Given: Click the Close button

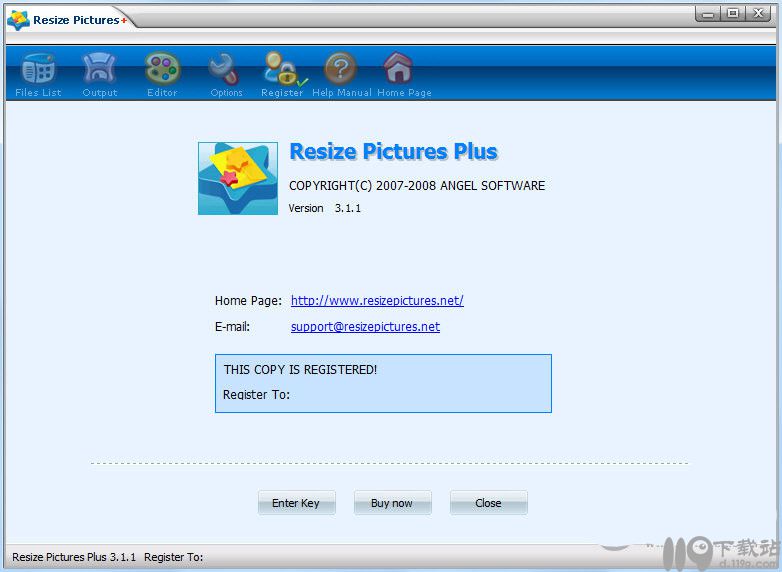Looking at the screenshot, I should pyautogui.click(x=488, y=503).
